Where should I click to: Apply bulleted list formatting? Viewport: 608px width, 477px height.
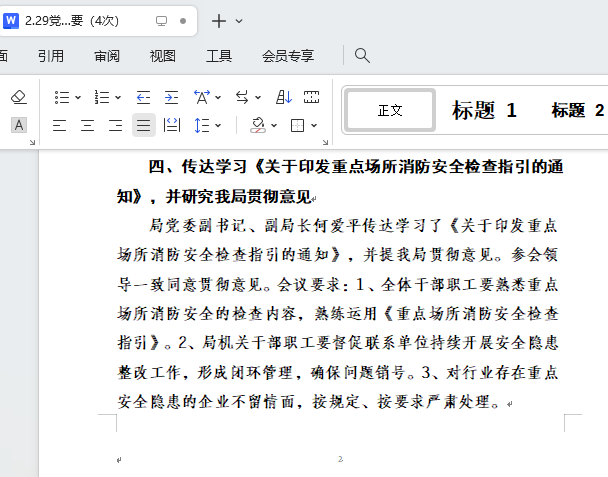coord(62,97)
